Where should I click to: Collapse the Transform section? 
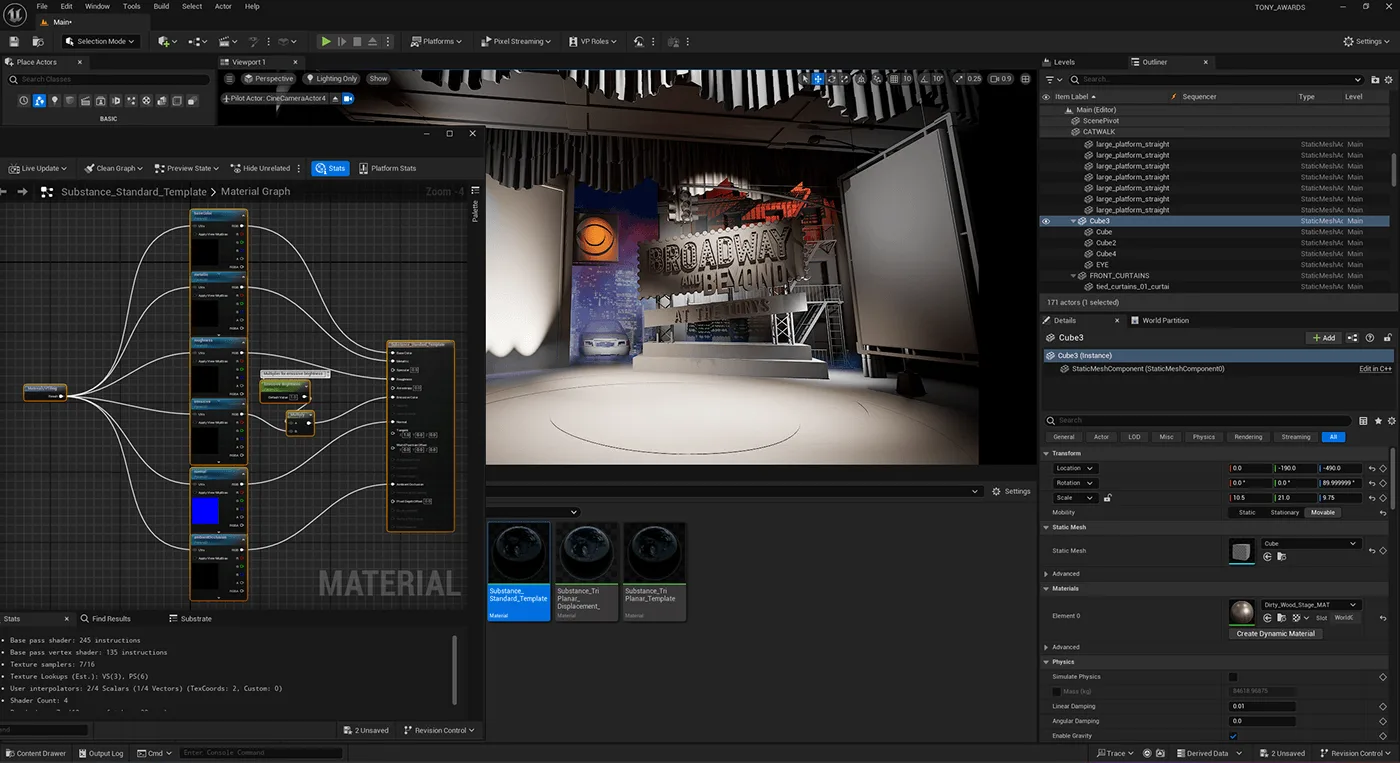[1046, 453]
